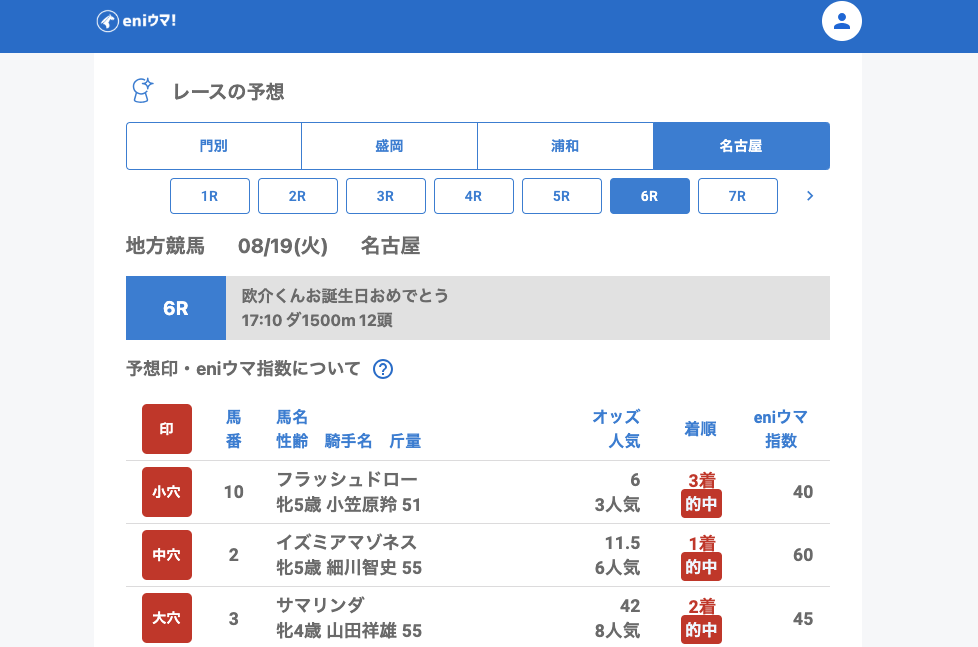Click the selected 6R race button
The width and height of the screenshot is (978, 647).
click(x=650, y=196)
